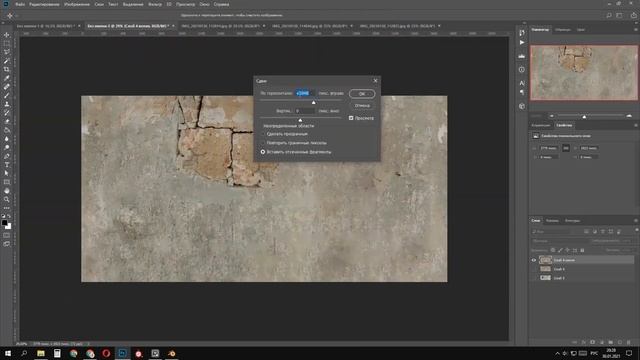Select the History Brush tool

pyautogui.click(x=7, y=113)
